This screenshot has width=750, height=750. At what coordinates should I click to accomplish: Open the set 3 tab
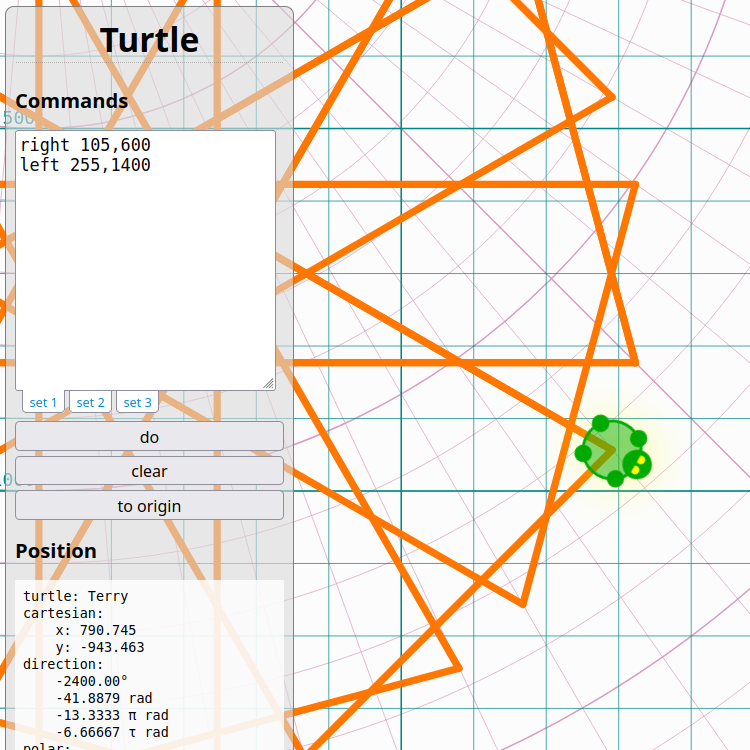tap(137, 402)
